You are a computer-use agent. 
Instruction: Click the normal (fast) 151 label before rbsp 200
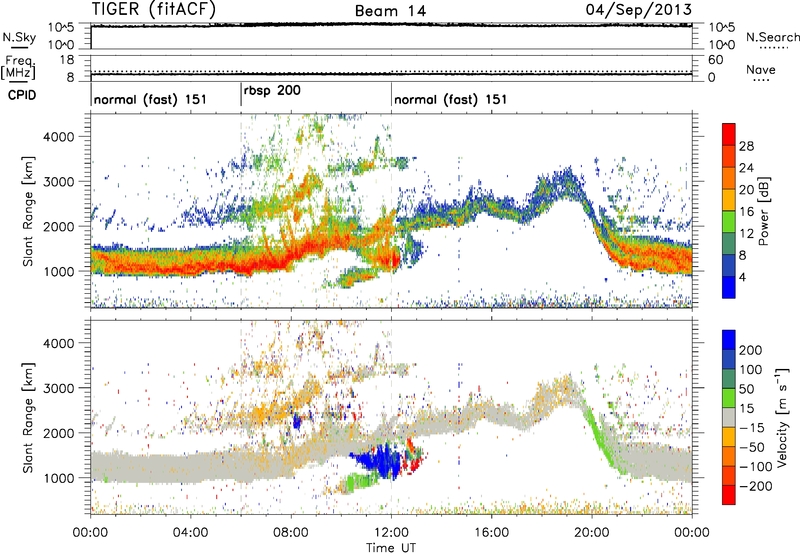tap(150, 99)
